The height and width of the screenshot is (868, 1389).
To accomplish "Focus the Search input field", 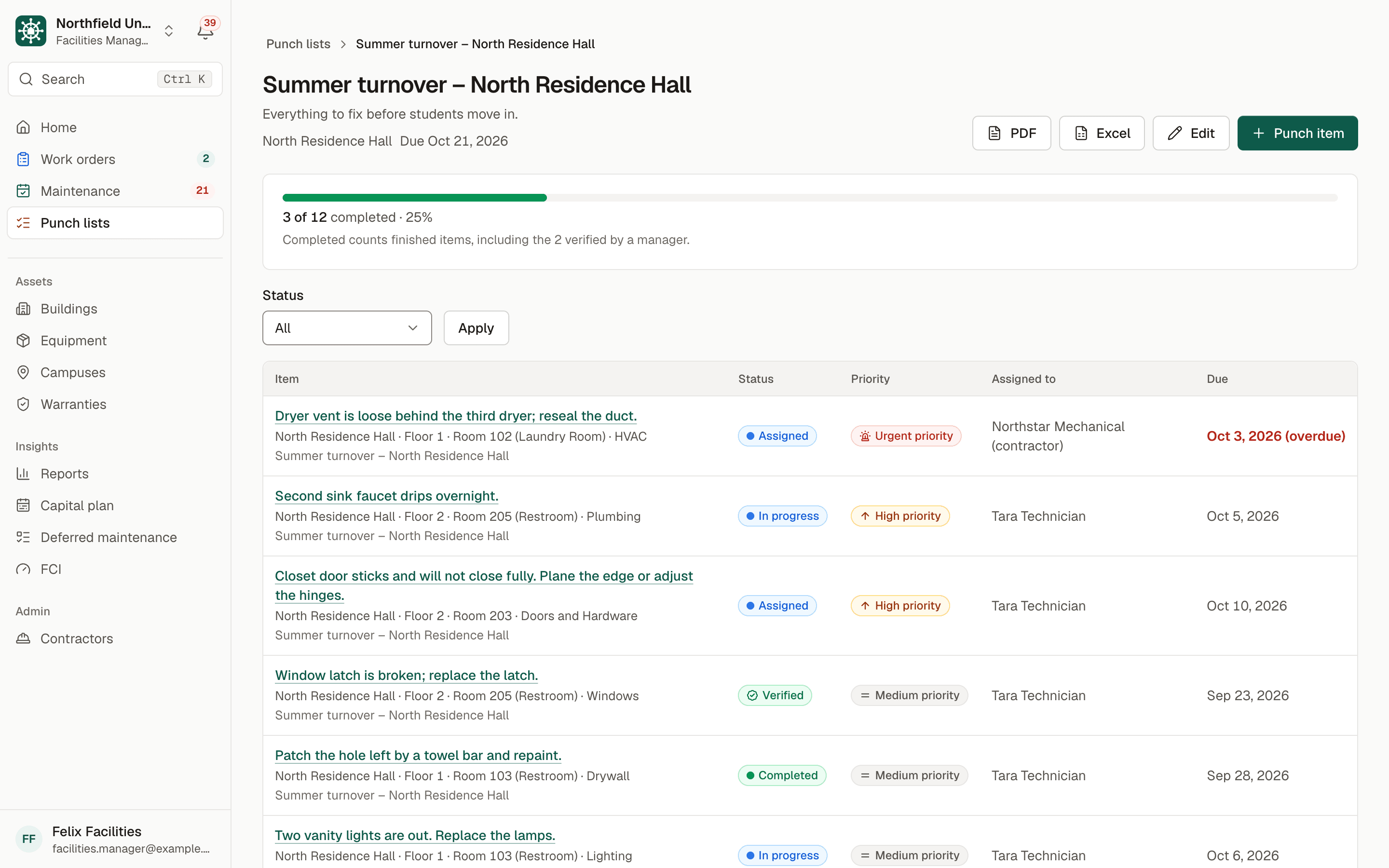I will pos(115,79).
